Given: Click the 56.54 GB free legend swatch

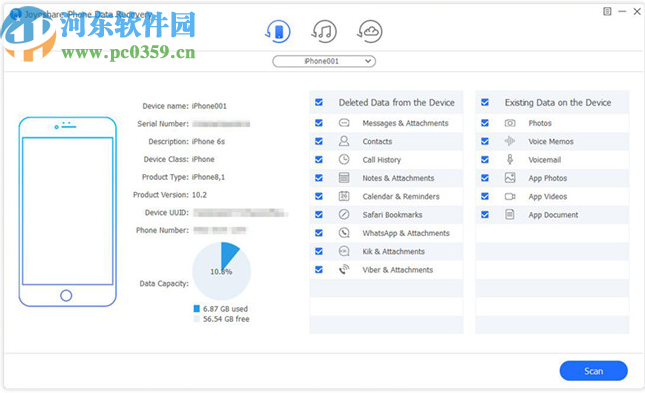Looking at the screenshot, I should [197, 319].
